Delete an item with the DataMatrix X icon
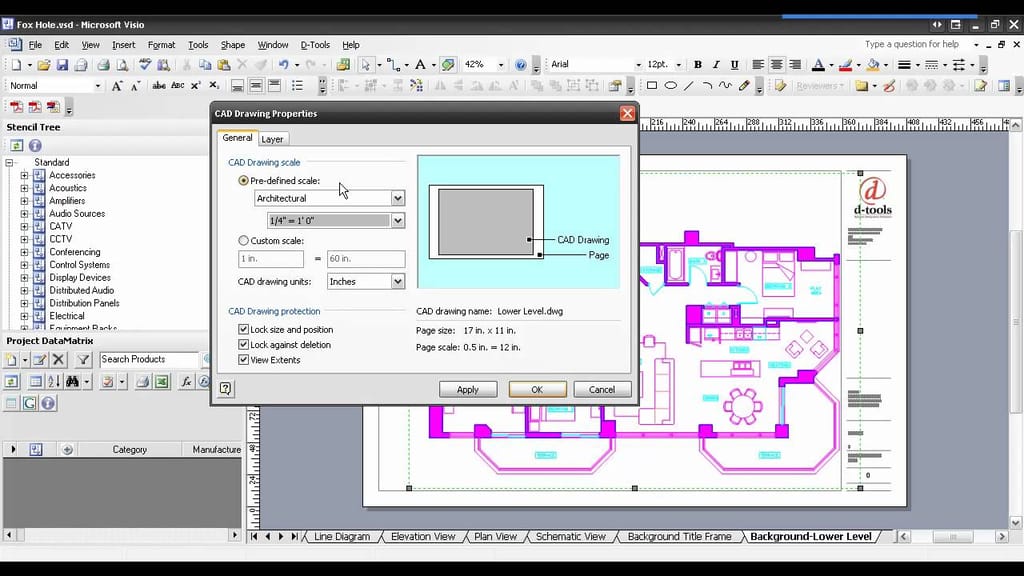The width and height of the screenshot is (1024, 576). (x=57, y=360)
